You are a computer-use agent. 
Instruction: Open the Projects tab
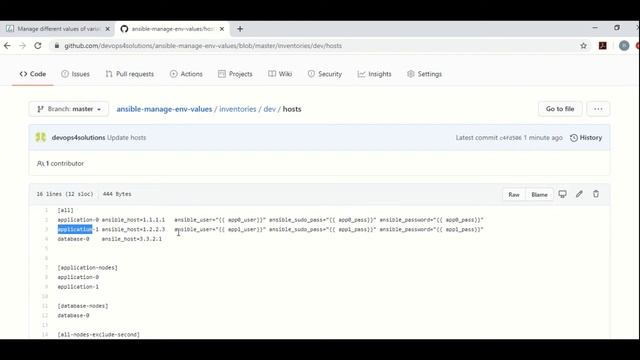[x=235, y=74]
